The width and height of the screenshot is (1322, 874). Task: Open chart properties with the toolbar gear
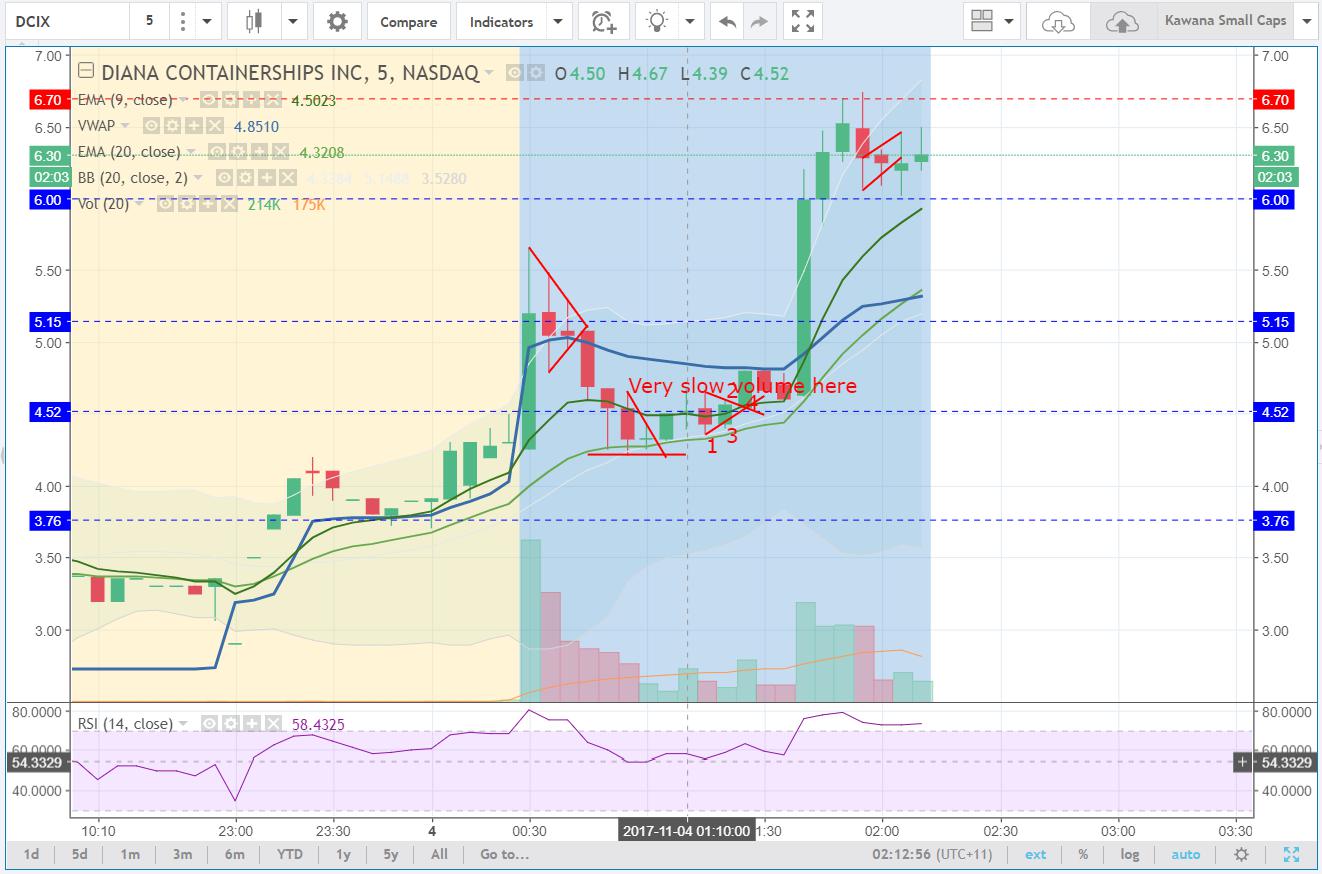pos(337,21)
